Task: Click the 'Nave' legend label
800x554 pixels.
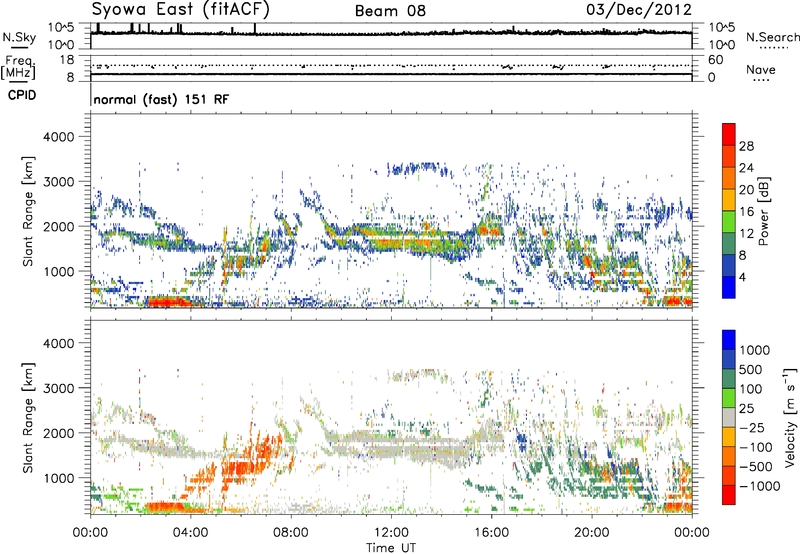Action: [x=761, y=70]
